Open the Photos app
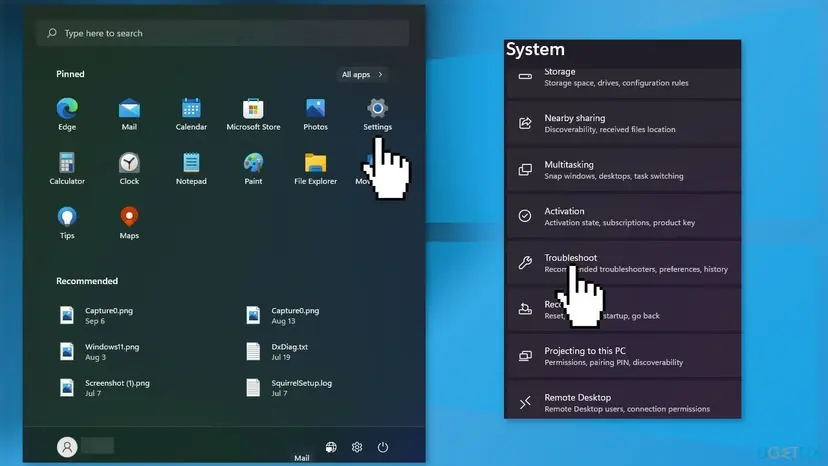This screenshot has height=466, width=828. coord(315,114)
